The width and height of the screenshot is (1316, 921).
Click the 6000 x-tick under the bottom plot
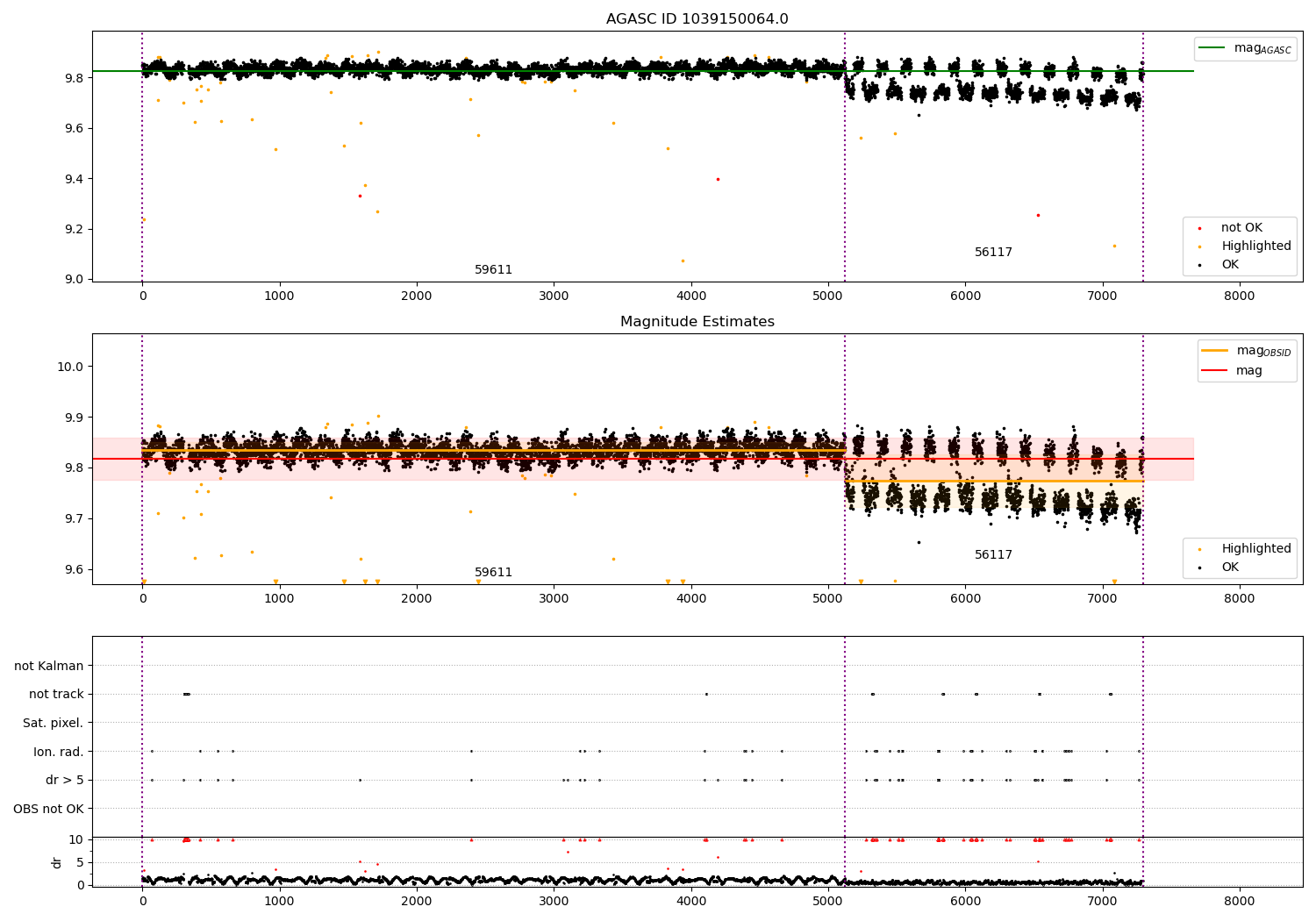point(965,902)
